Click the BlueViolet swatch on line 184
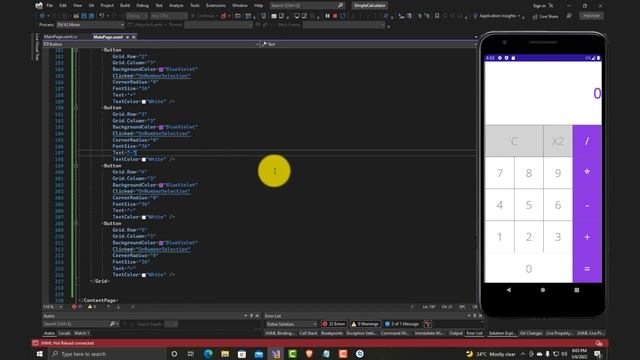The width and height of the screenshot is (640, 360). [x=161, y=69]
